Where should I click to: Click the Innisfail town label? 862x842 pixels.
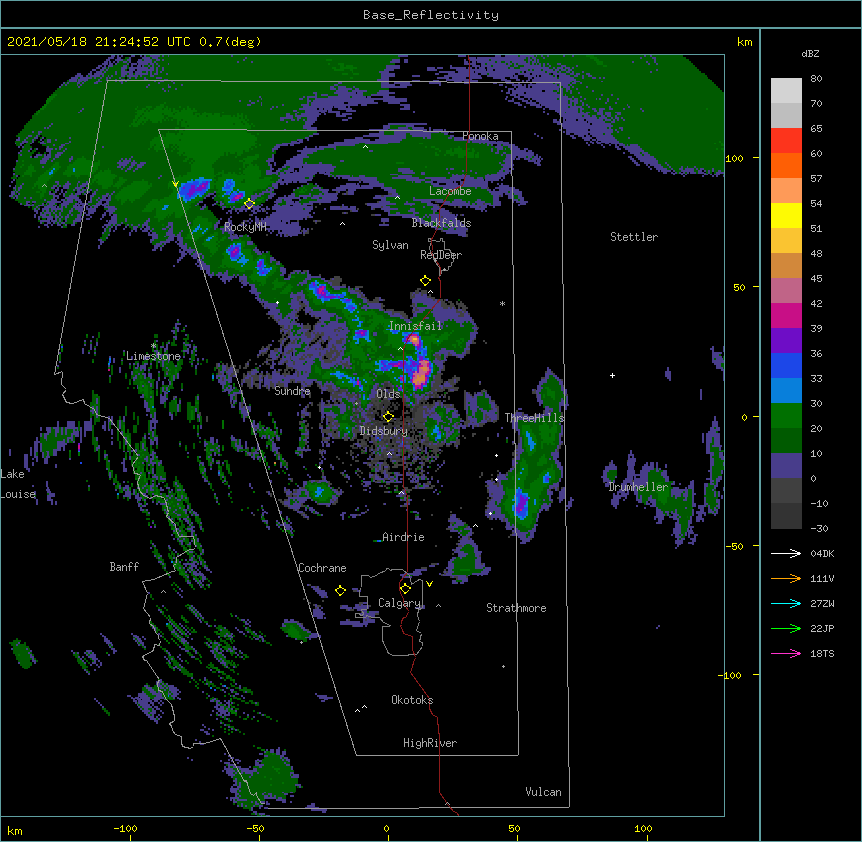click(x=415, y=326)
